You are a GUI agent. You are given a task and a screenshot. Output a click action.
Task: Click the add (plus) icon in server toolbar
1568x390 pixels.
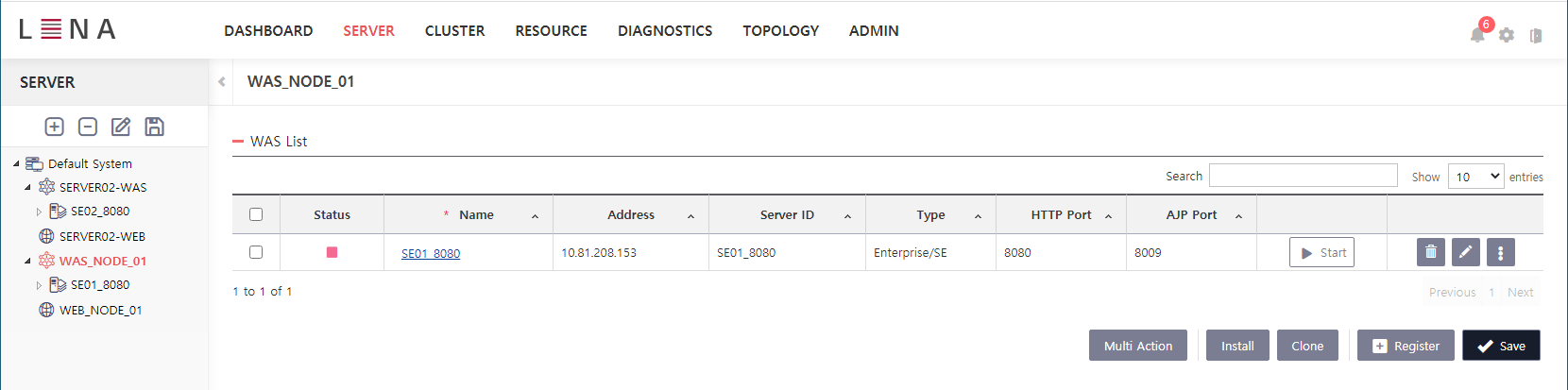point(55,127)
